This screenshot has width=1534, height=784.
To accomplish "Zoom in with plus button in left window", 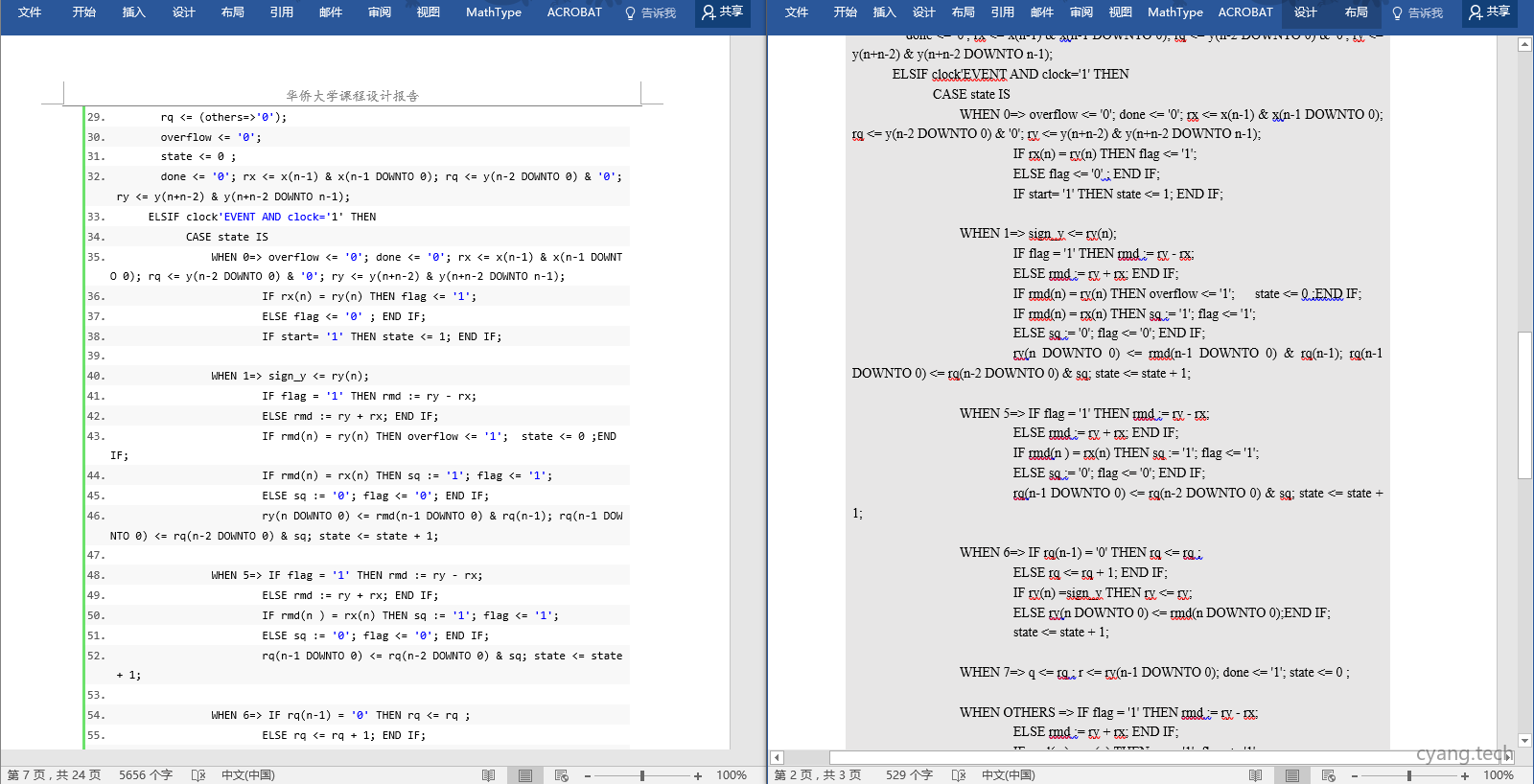I will click(x=698, y=775).
